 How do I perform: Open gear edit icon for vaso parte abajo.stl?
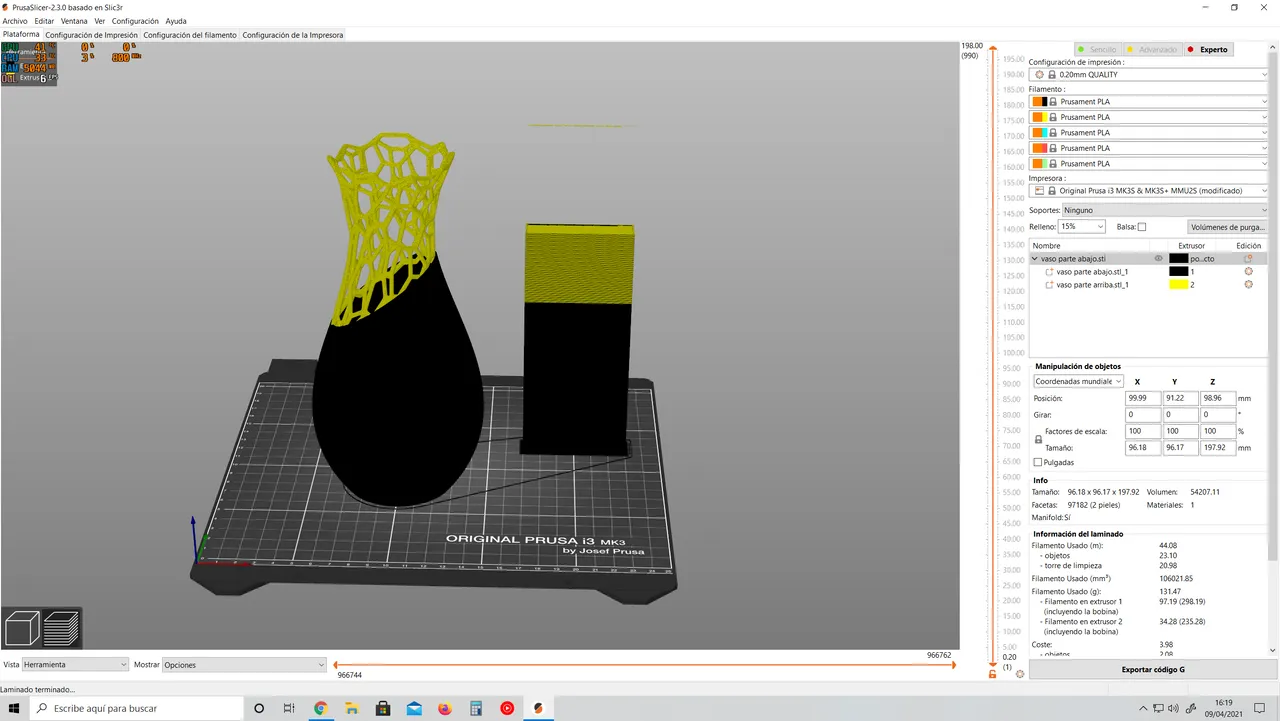[x=1248, y=258]
